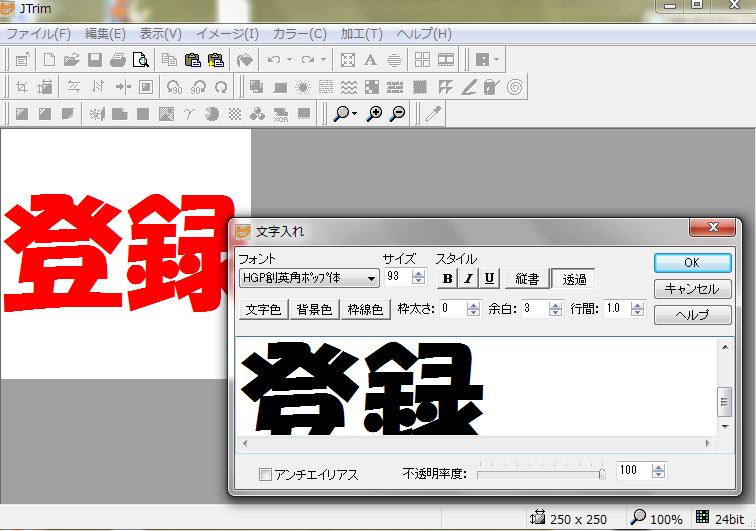Click inside the text preview area showing 登録
This screenshot has width=756, height=531.
477,387
